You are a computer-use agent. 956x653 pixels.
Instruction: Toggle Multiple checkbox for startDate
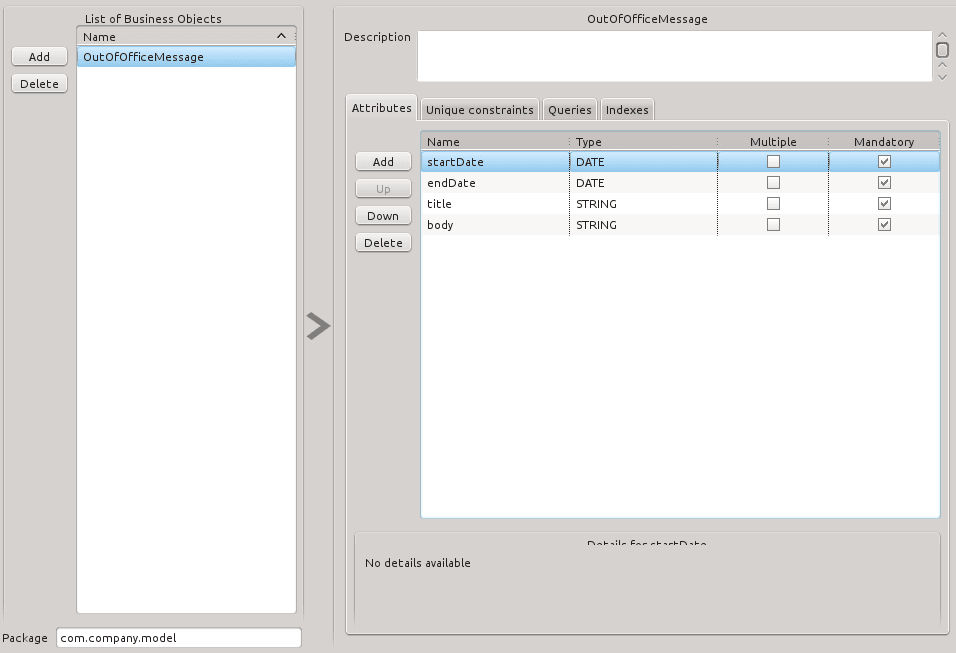(773, 162)
